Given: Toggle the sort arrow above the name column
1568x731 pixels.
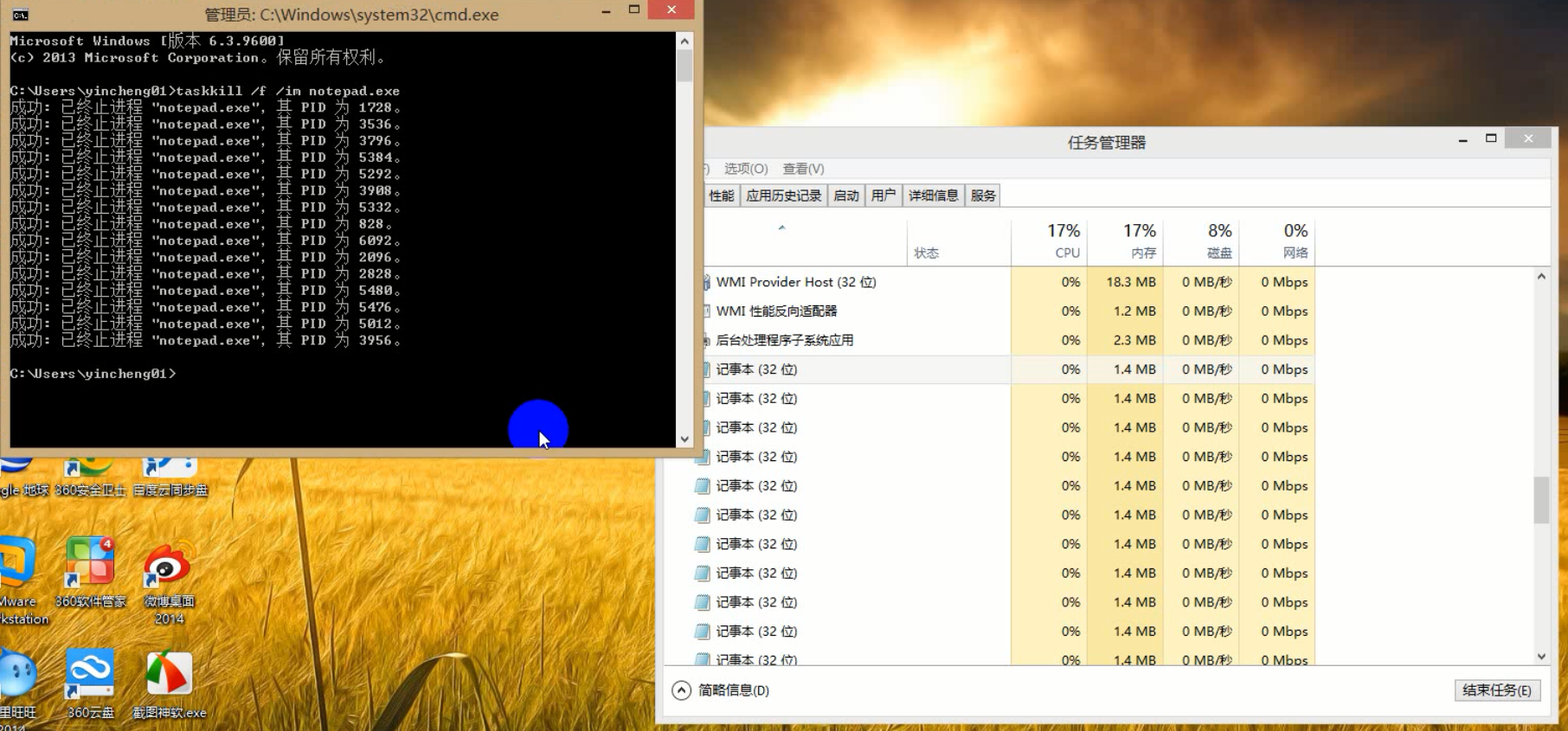Looking at the screenshot, I should 781,228.
